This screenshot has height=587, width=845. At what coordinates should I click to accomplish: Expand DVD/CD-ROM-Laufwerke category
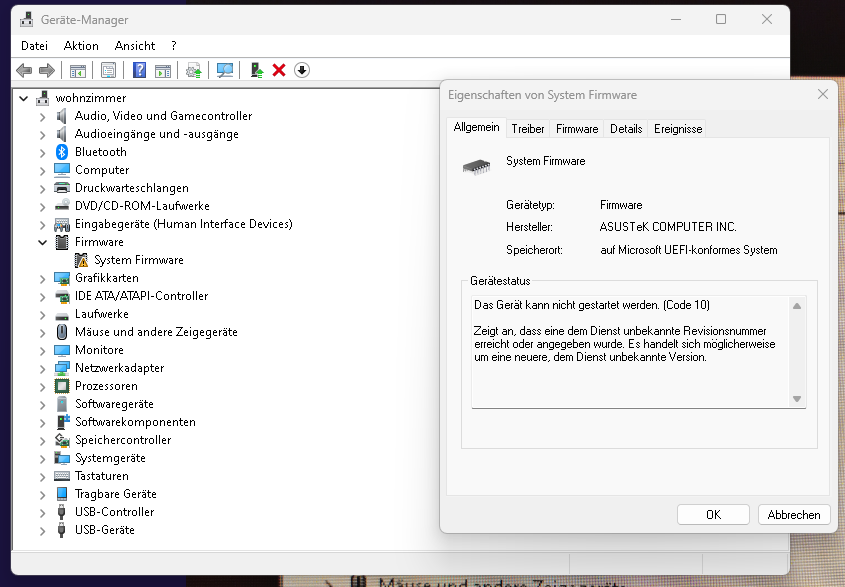43,206
